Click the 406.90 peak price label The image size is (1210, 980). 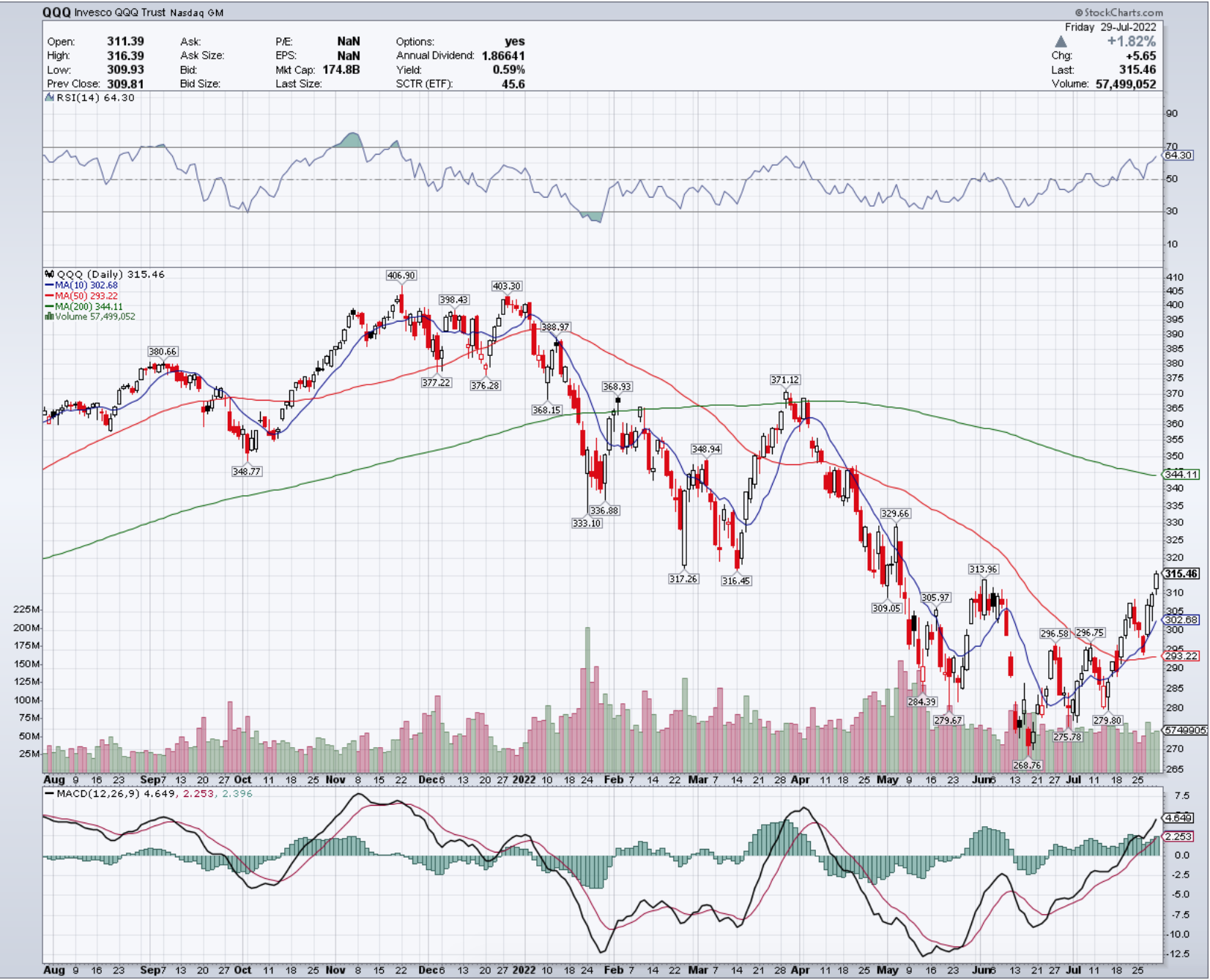click(x=401, y=275)
